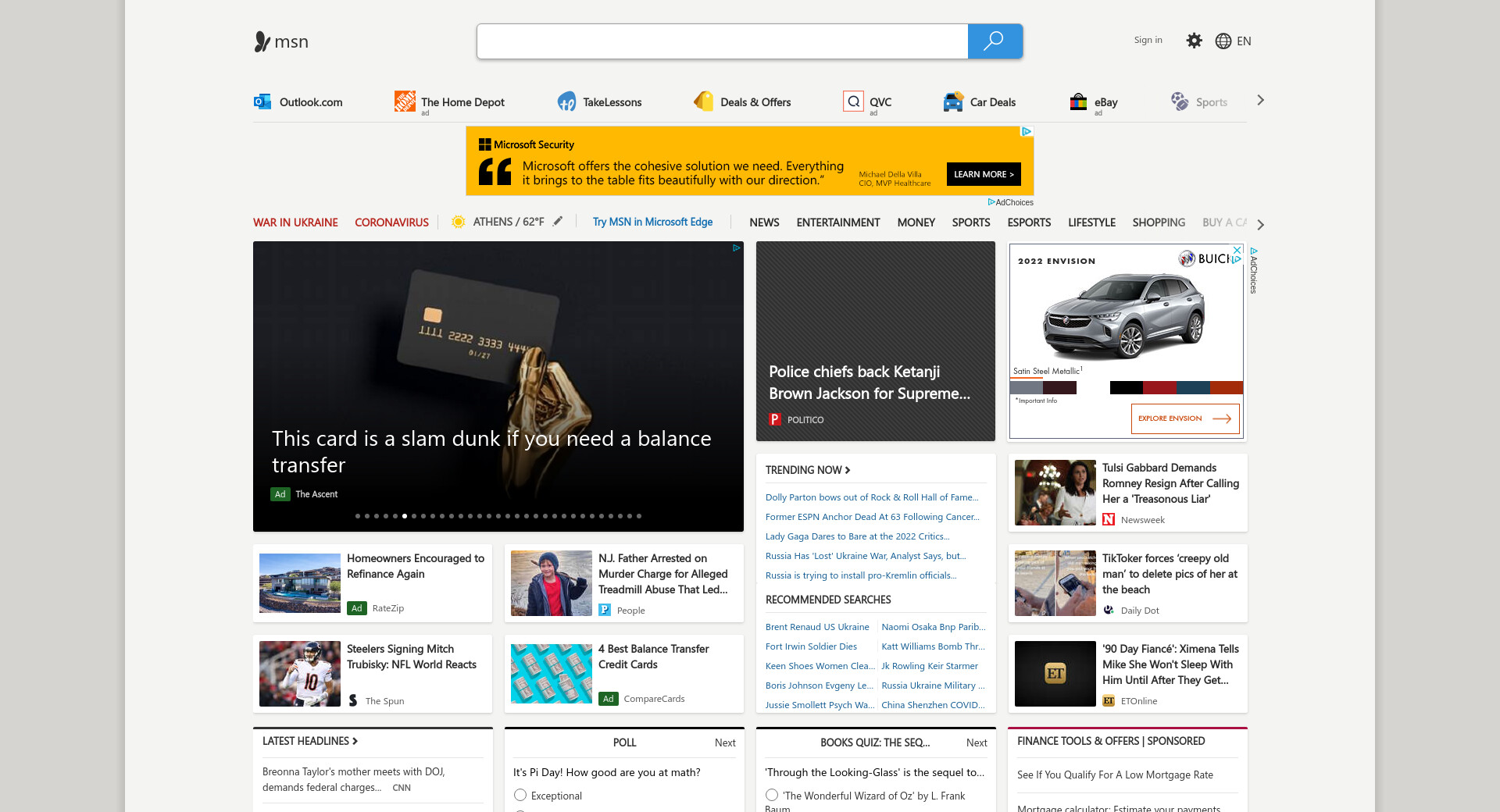Image resolution: width=1500 pixels, height=812 pixels.
Task: Open language globe icon
Action: pos(1223,41)
